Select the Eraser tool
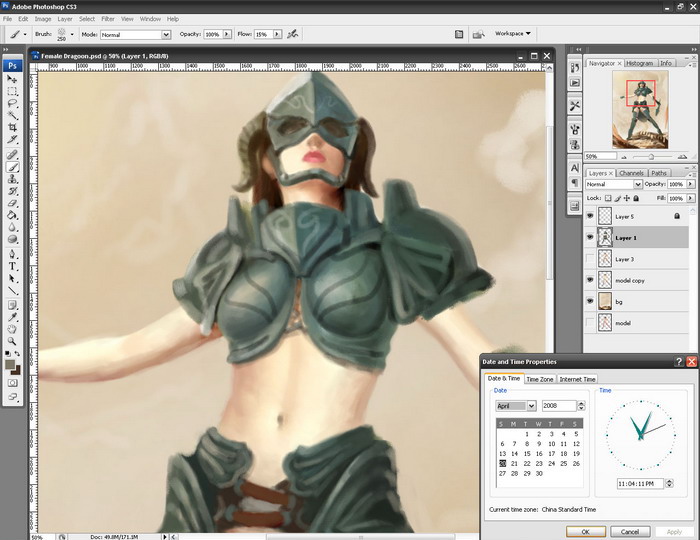 point(12,203)
